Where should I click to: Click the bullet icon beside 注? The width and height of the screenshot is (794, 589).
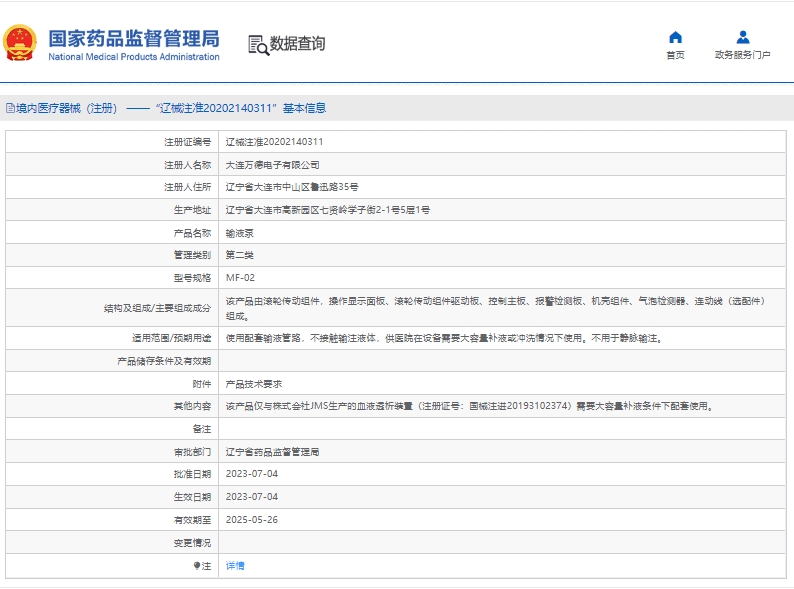(197, 566)
